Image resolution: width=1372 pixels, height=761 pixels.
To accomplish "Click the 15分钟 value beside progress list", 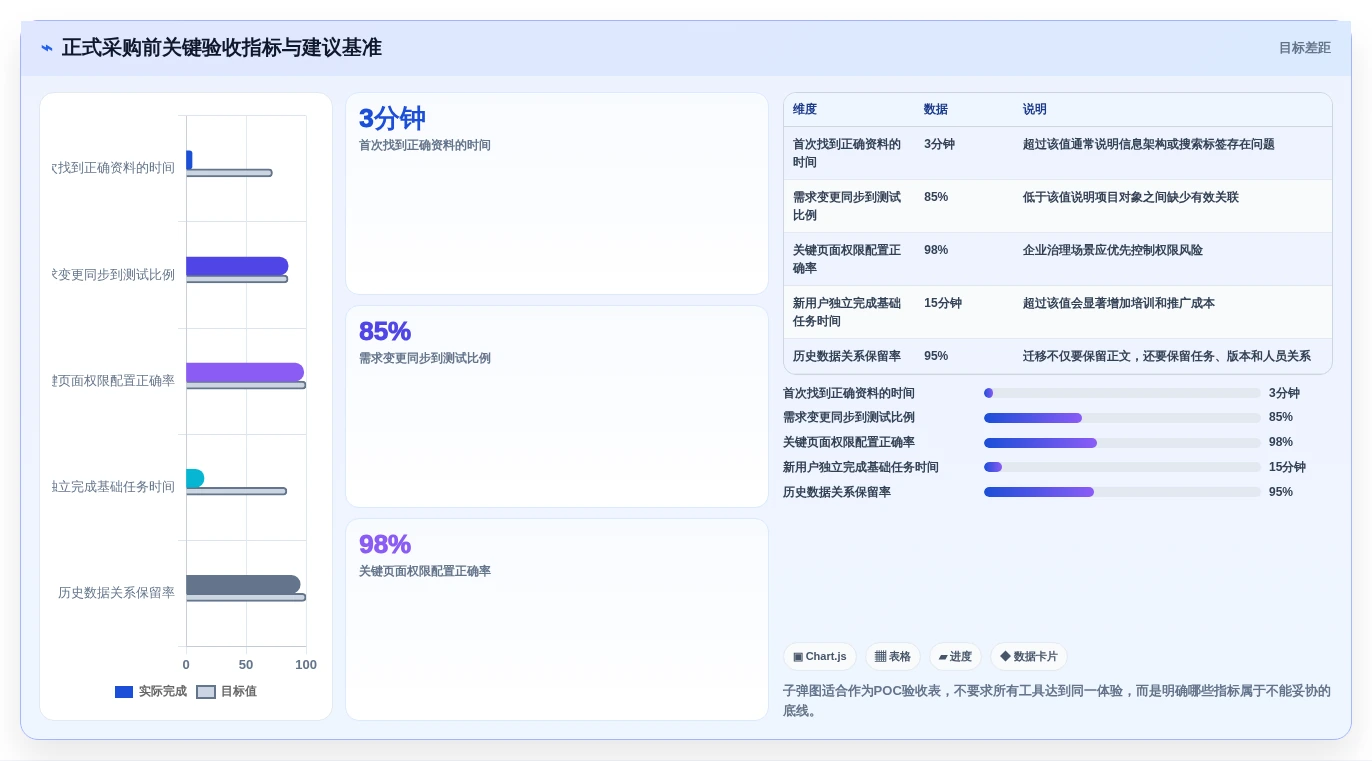I will click(1287, 467).
